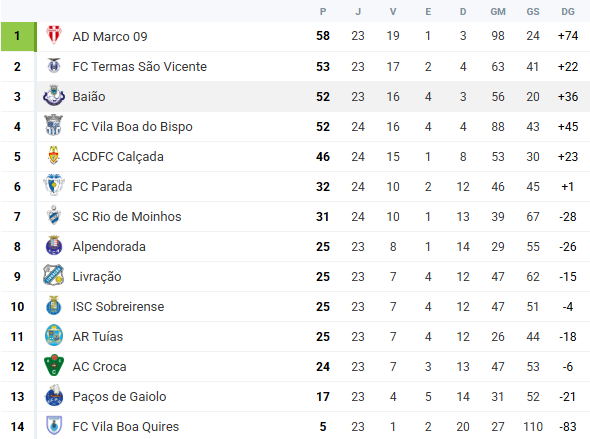Open FC Vila Boa Quires team page
Screen dimensions: 590x439
point(126,427)
